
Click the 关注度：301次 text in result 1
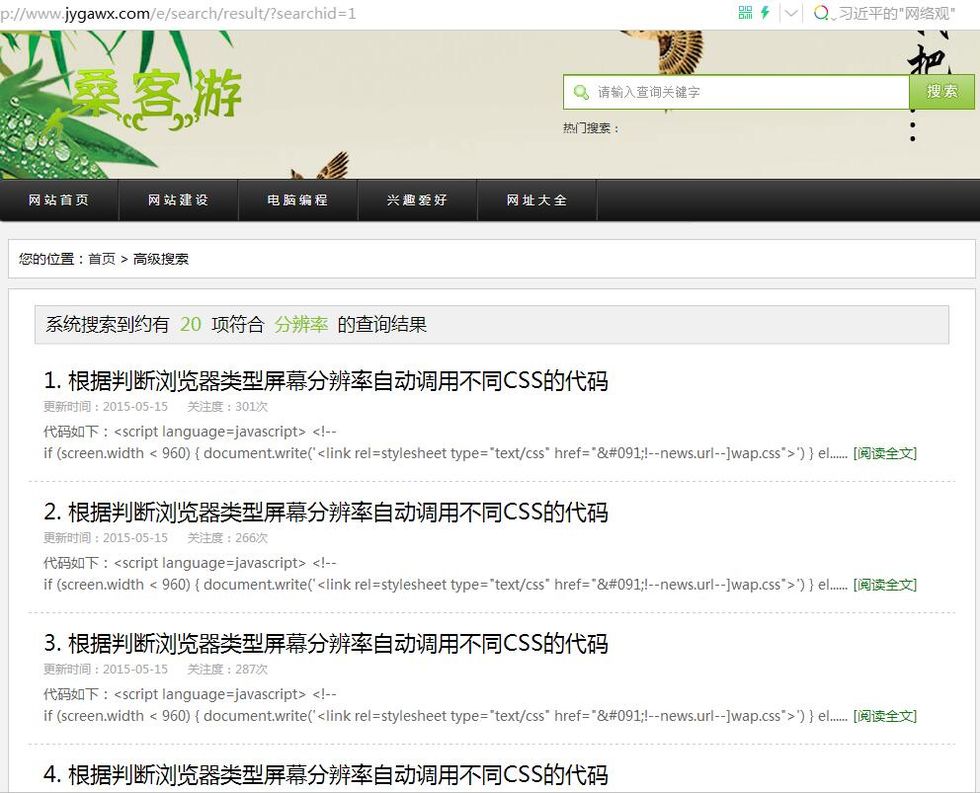coord(228,407)
